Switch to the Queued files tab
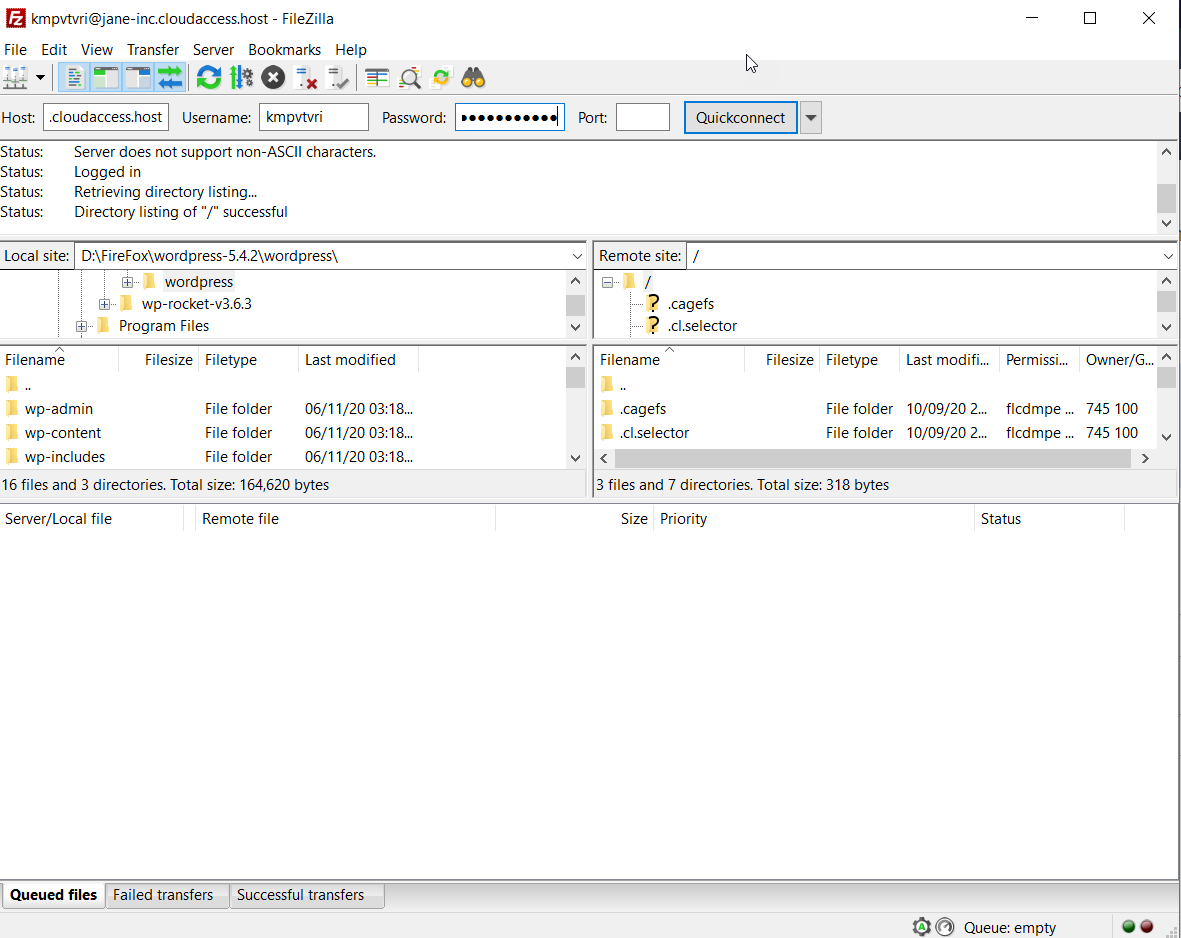 point(53,895)
